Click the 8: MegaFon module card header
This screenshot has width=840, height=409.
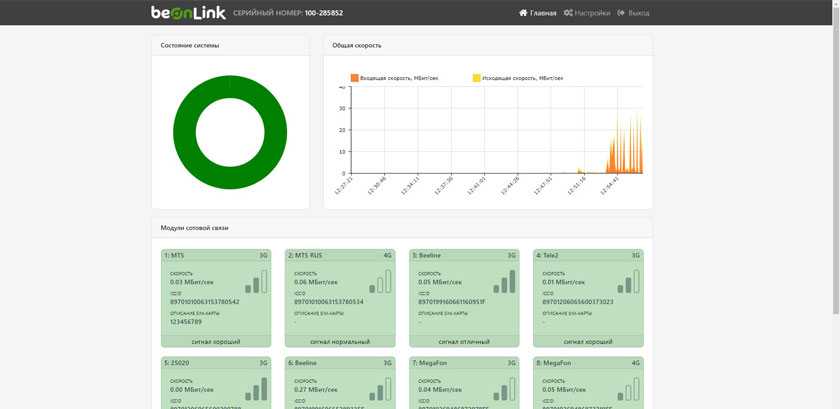[588, 363]
